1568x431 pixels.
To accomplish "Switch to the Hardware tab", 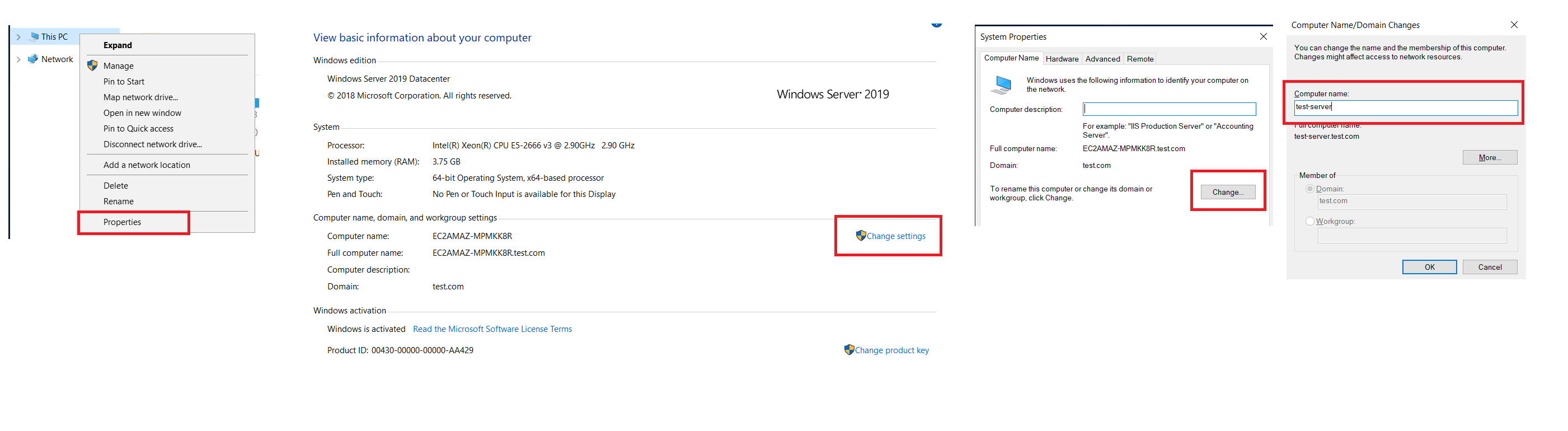I will pos(1062,59).
